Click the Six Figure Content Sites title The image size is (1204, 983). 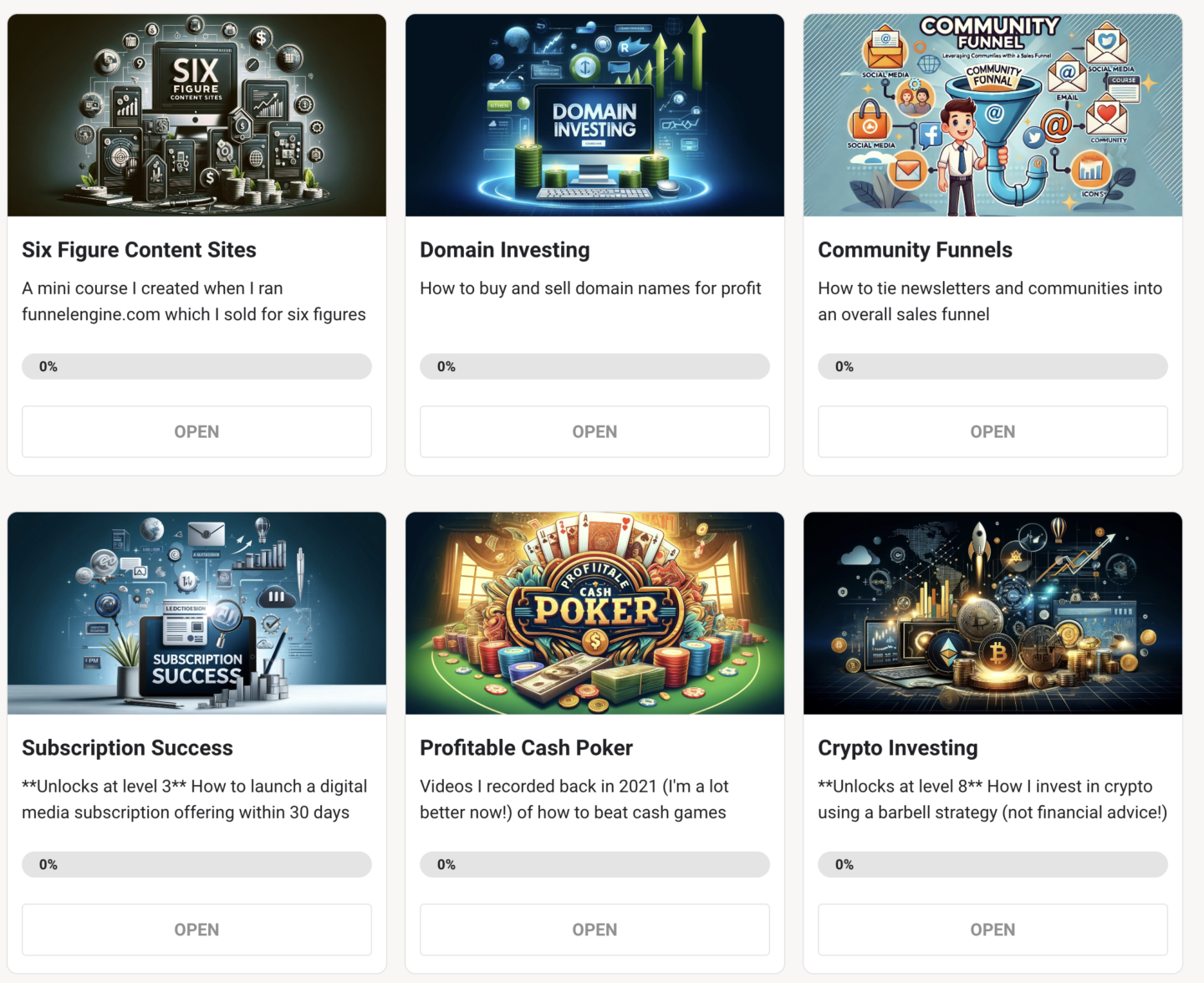click(139, 250)
